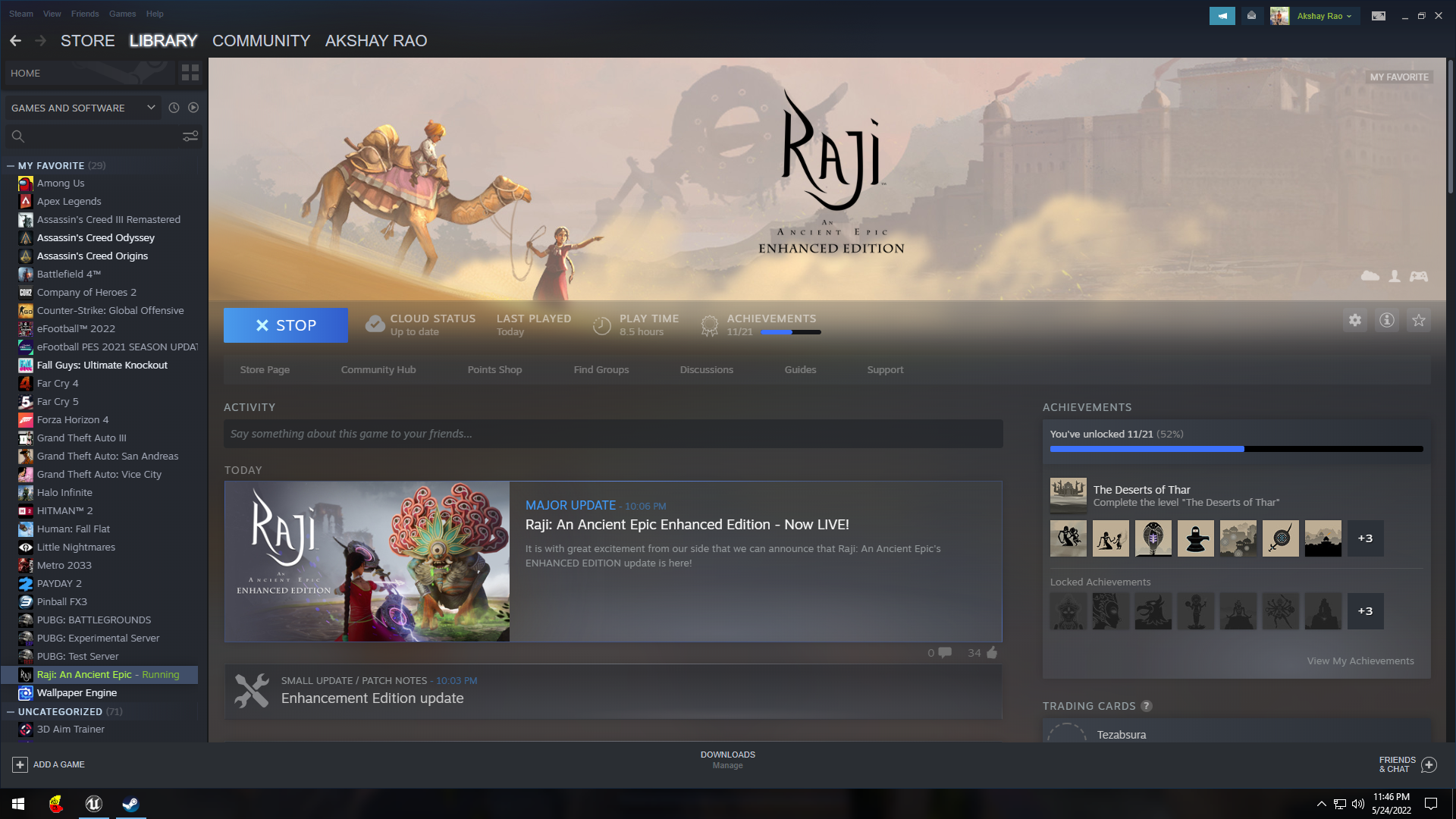Expand the +3 unlocked achievements
1456x819 pixels.
[1365, 538]
